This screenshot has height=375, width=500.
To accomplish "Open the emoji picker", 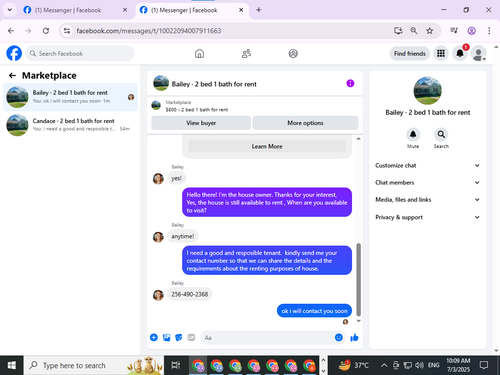I will pyautogui.click(x=339, y=337).
